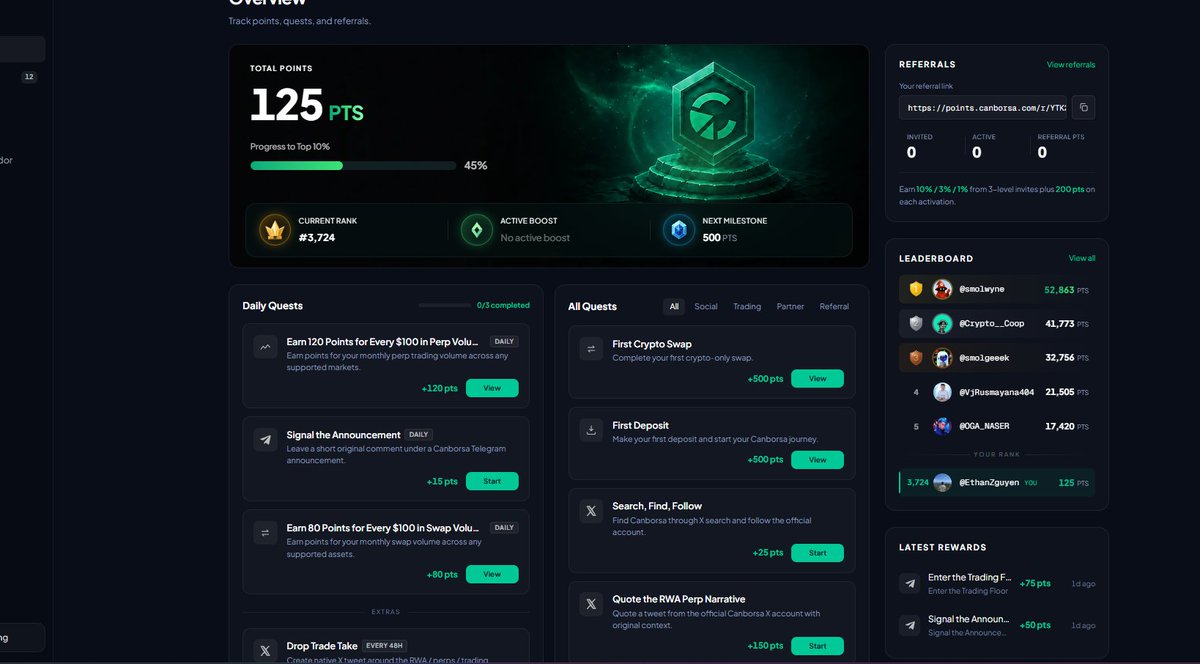The image size is (1200, 664).
Task: Click the 125 PTS total points value
Action: 306,106
